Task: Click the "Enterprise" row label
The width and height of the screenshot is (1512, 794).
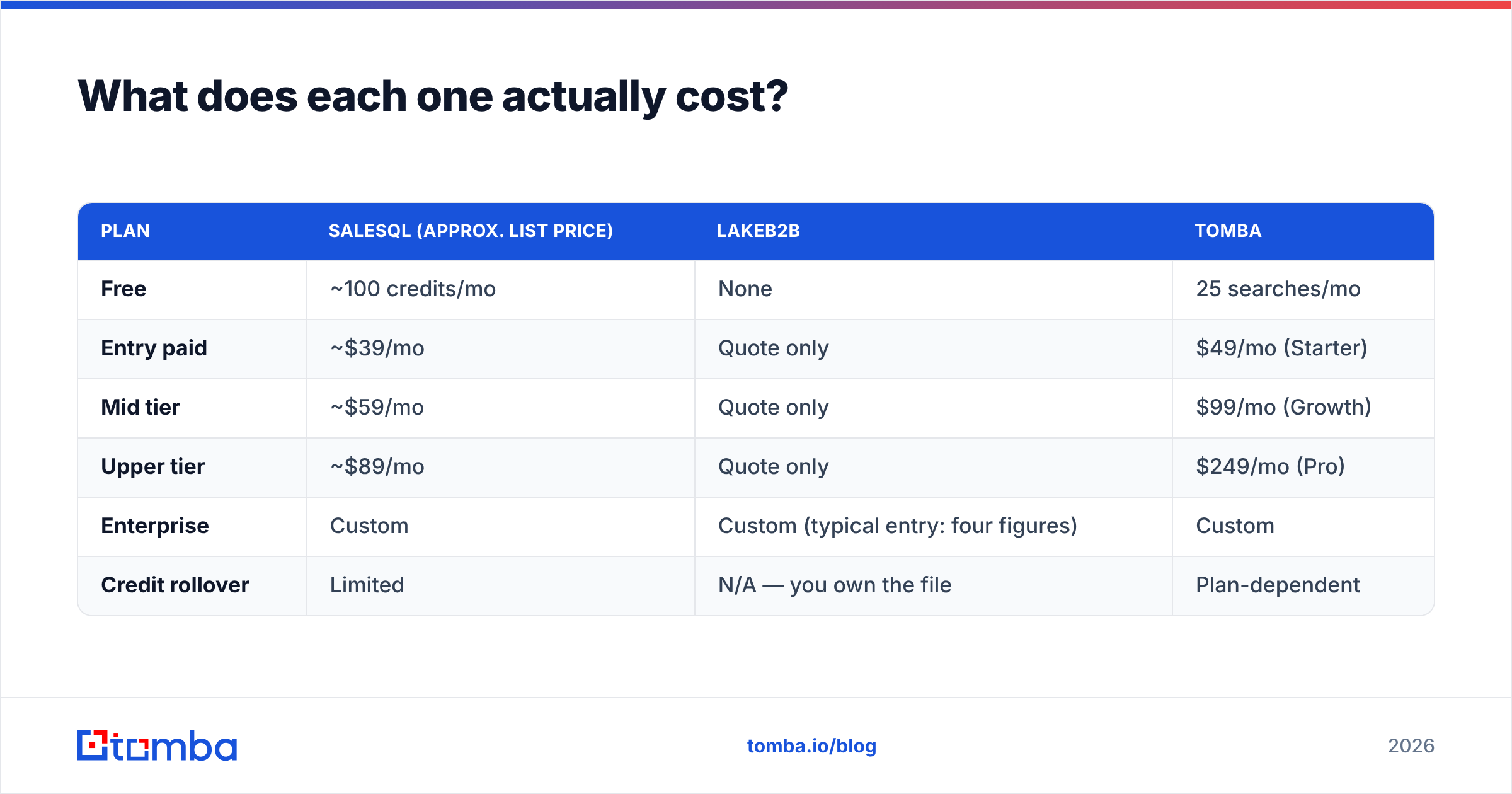Action: coord(155,526)
